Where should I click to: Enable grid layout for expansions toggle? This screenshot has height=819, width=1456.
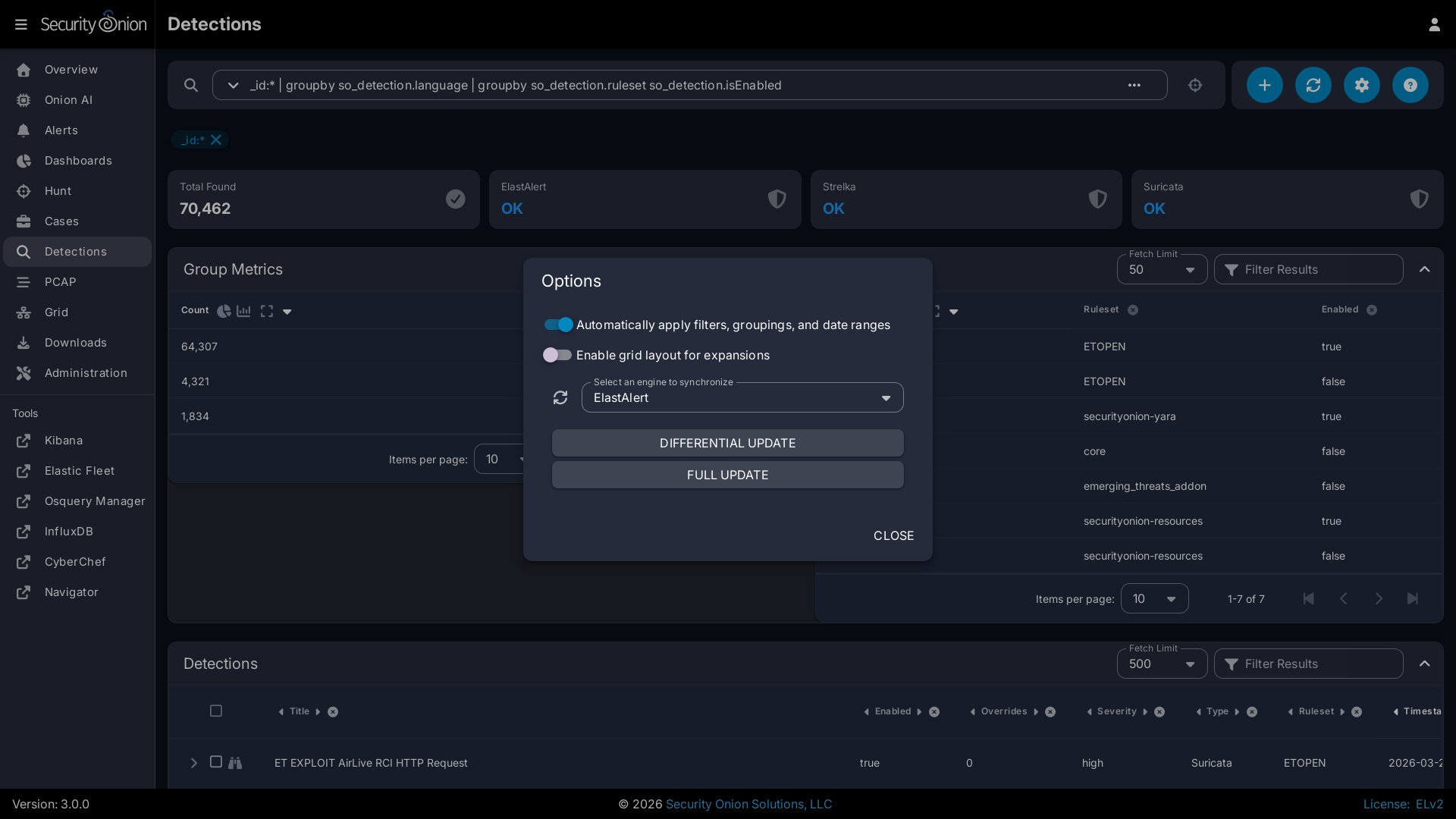pyautogui.click(x=557, y=355)
